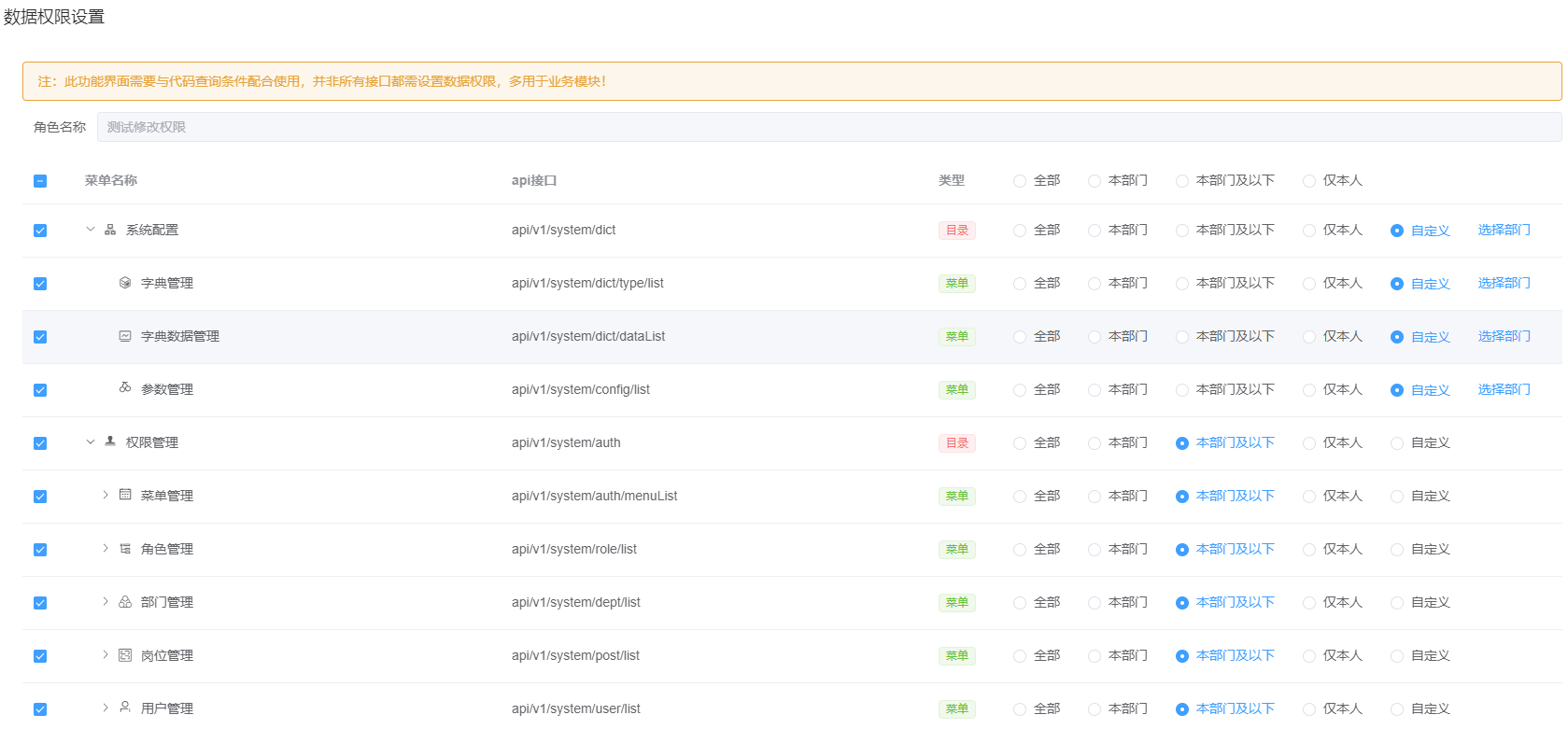Set 字典管理 row to 本部门
This screenshot has height=729, width=1568.
(1095, 284)
